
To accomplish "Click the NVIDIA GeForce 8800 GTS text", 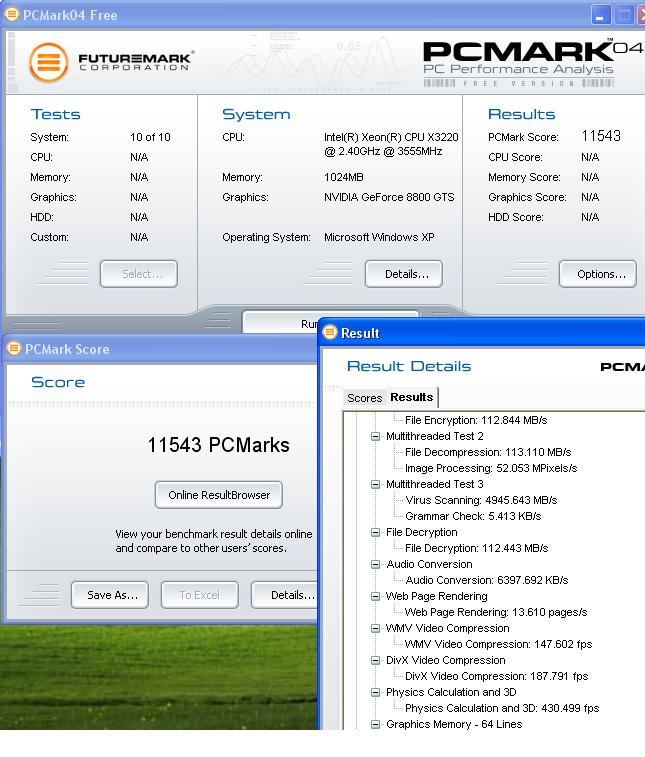I will pos(389,197).
